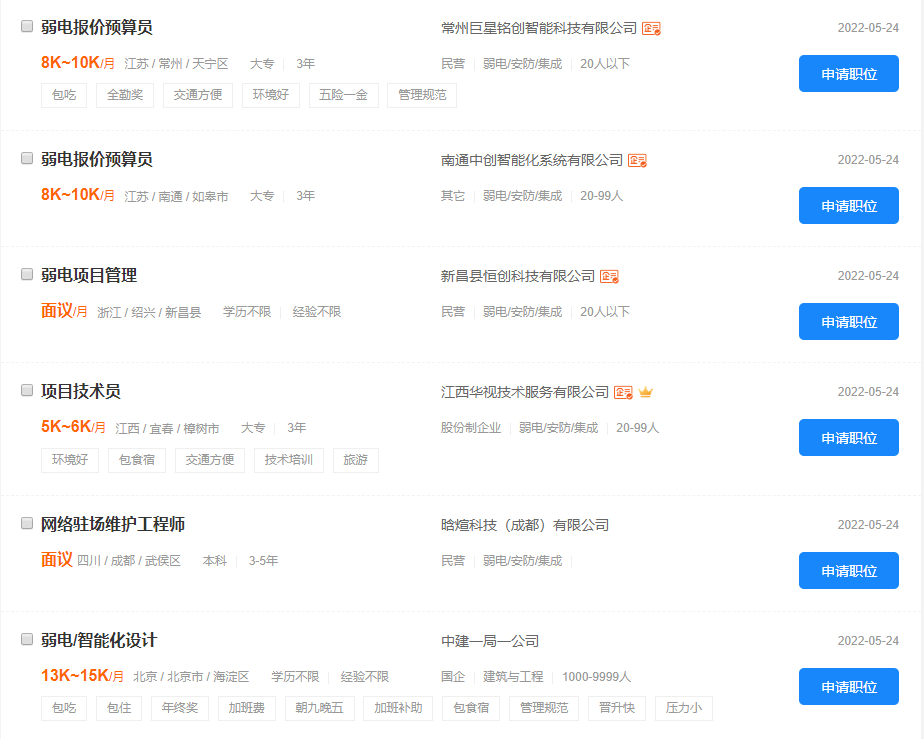Viewport: 924px width, 739px height.
Task: Open the 网络驻场维护工程师 job title link
Action: point(113,525)
